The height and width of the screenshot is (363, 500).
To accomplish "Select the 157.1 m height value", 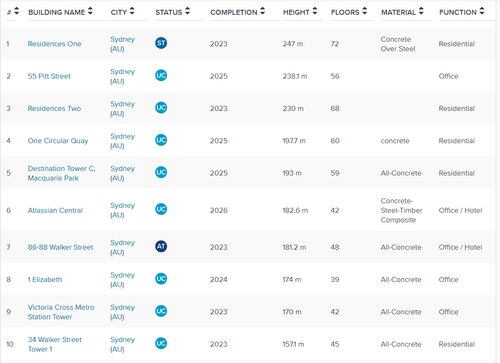I will tap(293, 344).
